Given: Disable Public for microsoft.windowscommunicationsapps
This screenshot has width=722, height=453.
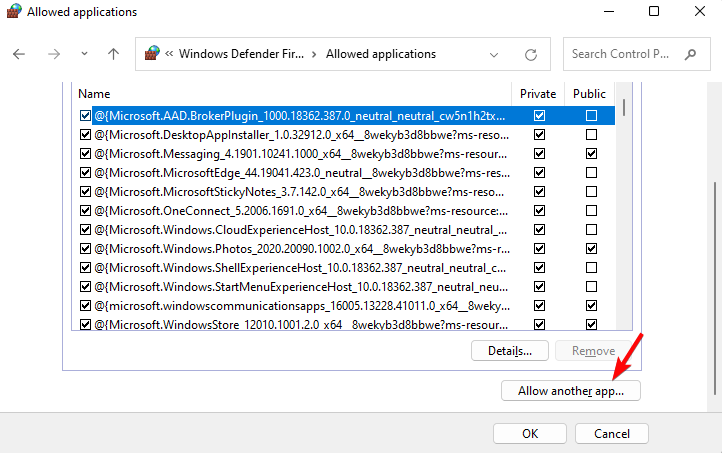Looking at the screenshot, I should (591, 306).
